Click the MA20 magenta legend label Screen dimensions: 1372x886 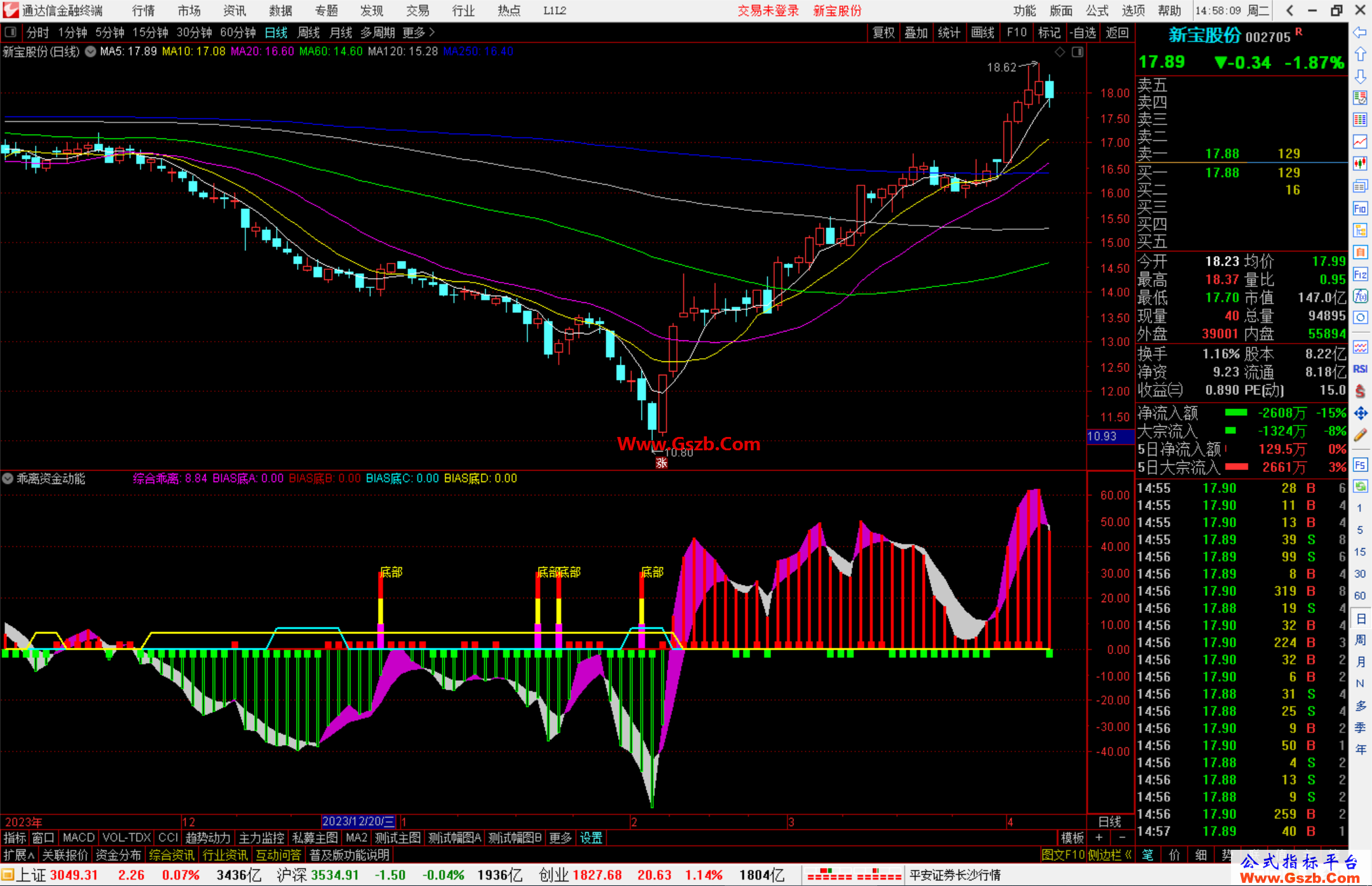pos(262,51)
